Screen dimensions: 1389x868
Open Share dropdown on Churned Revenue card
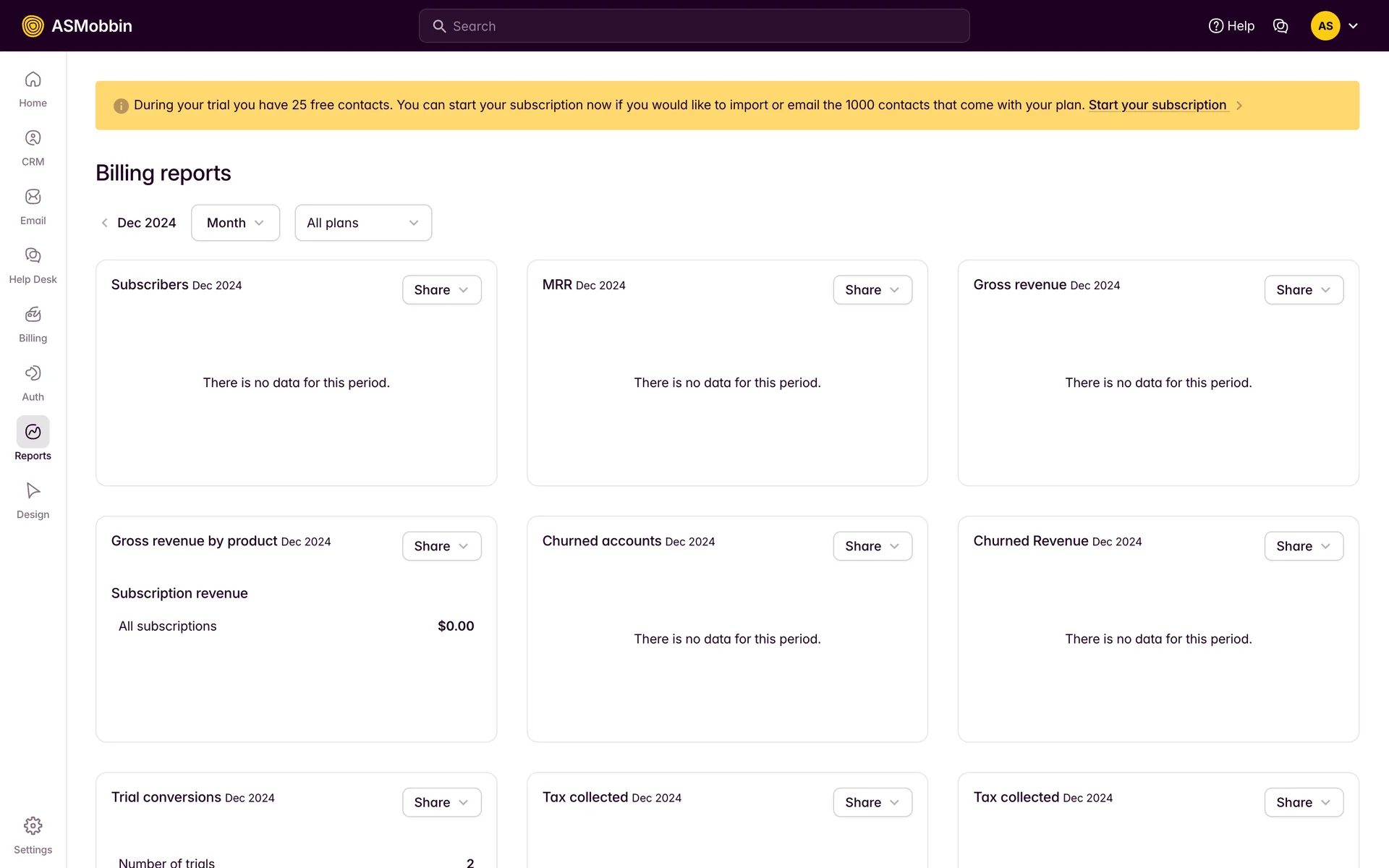point(1304,546)
